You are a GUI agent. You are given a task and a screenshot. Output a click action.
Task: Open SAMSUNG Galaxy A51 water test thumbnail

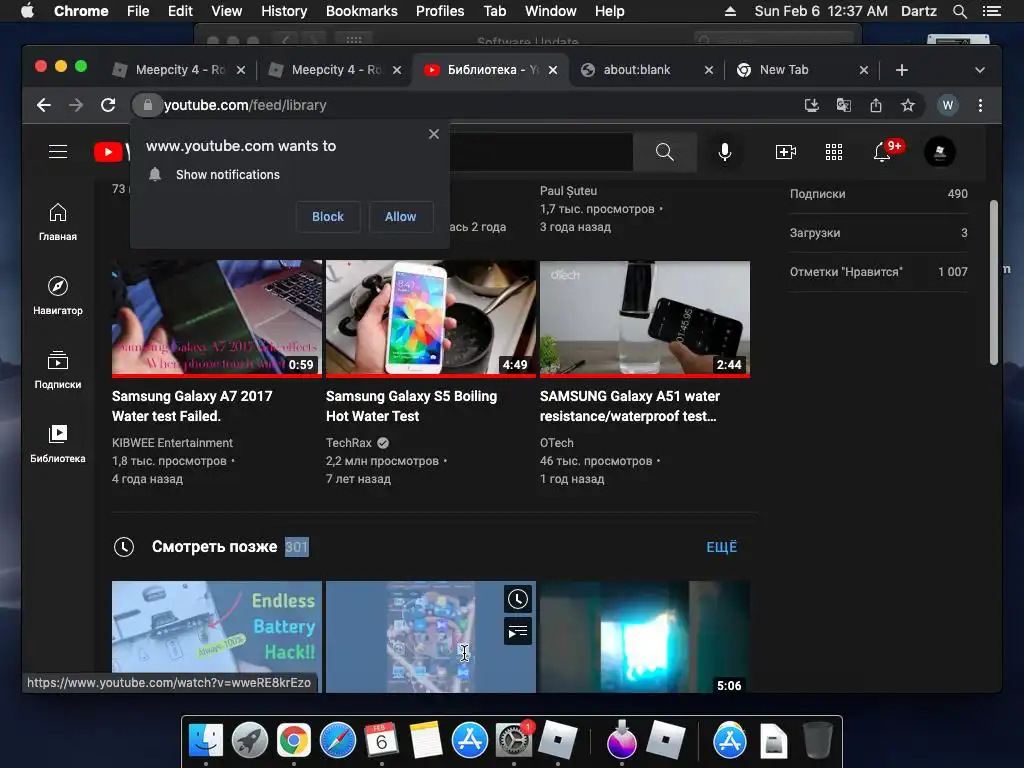pyautogui.click(x=645, y=319)
